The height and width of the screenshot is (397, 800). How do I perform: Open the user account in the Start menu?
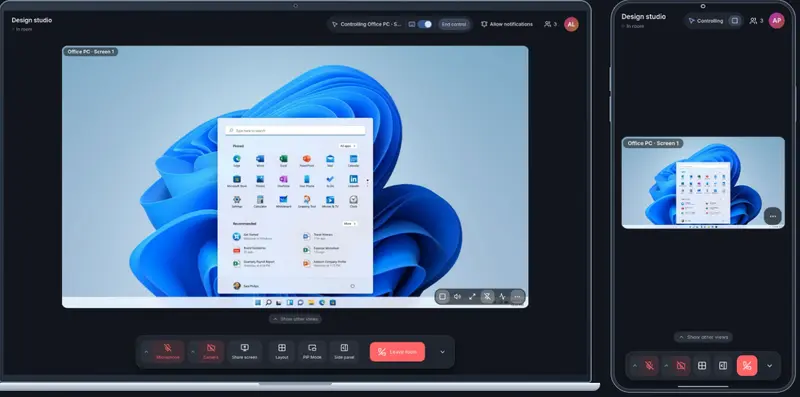pos(246,286)
